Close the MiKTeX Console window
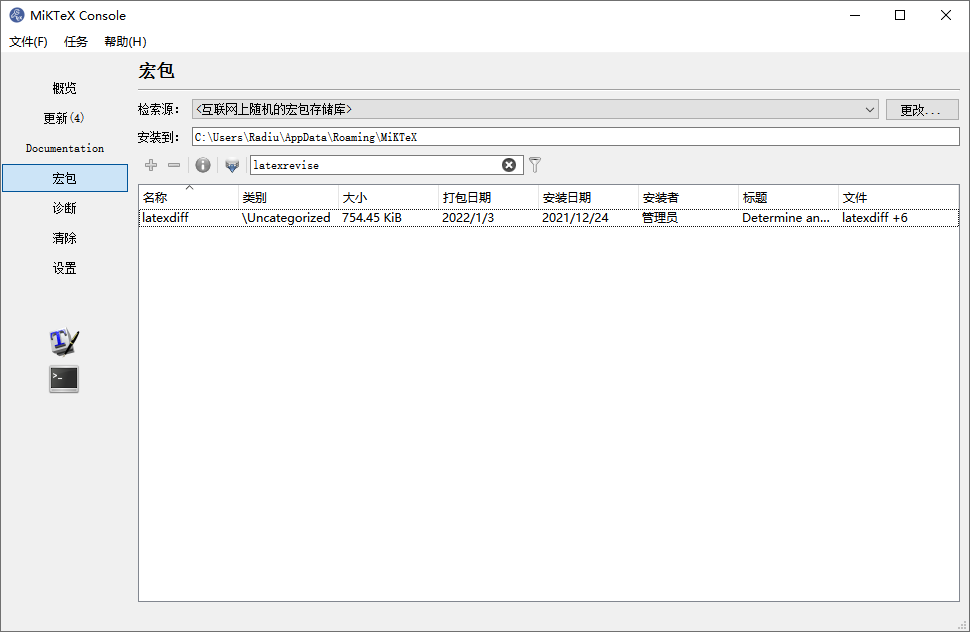 [946, 15]
